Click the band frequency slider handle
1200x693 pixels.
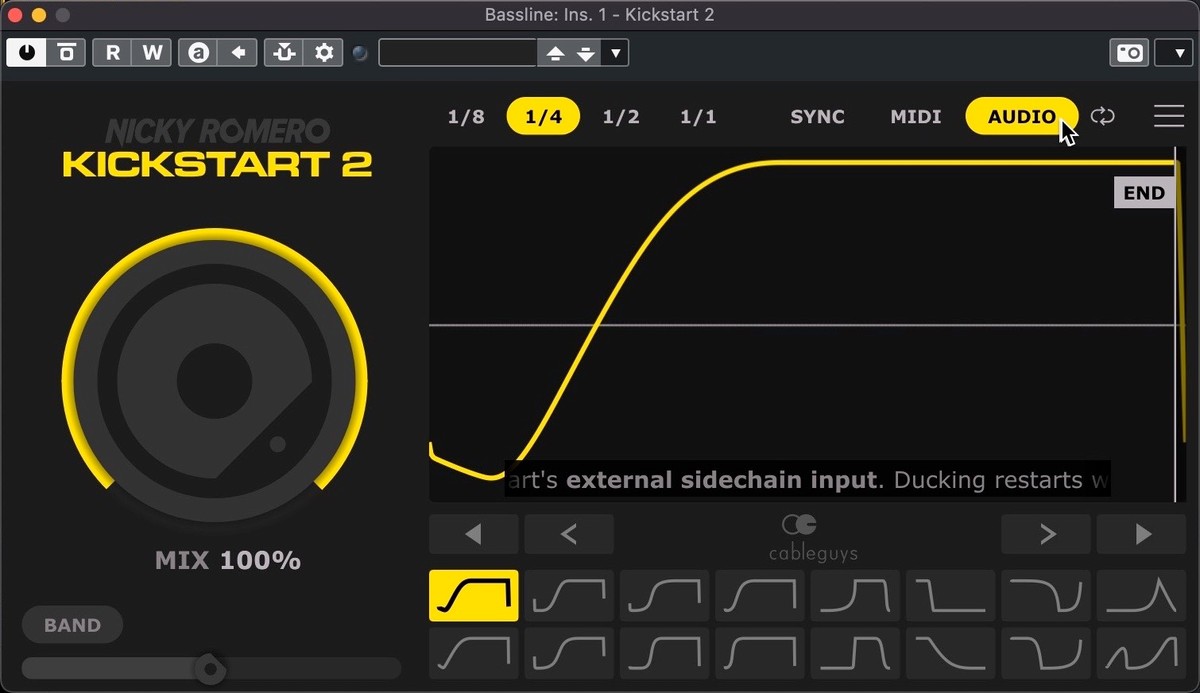[209, 668]
